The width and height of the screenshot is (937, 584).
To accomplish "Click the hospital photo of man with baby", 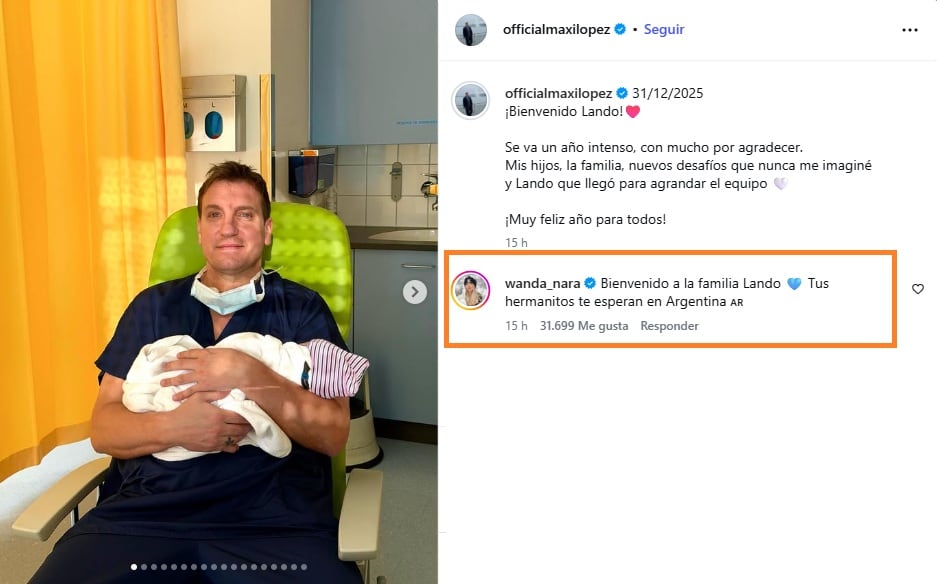I will (x=219, y=292).
